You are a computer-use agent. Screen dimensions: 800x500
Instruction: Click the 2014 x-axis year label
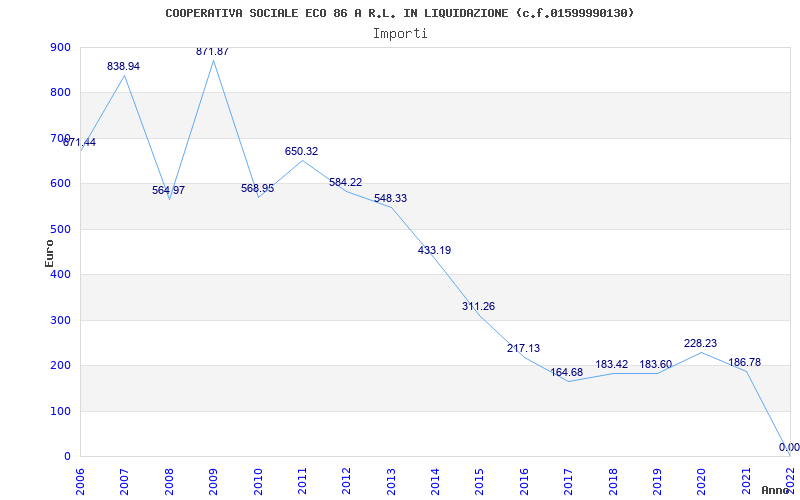[x=435, y=478]
